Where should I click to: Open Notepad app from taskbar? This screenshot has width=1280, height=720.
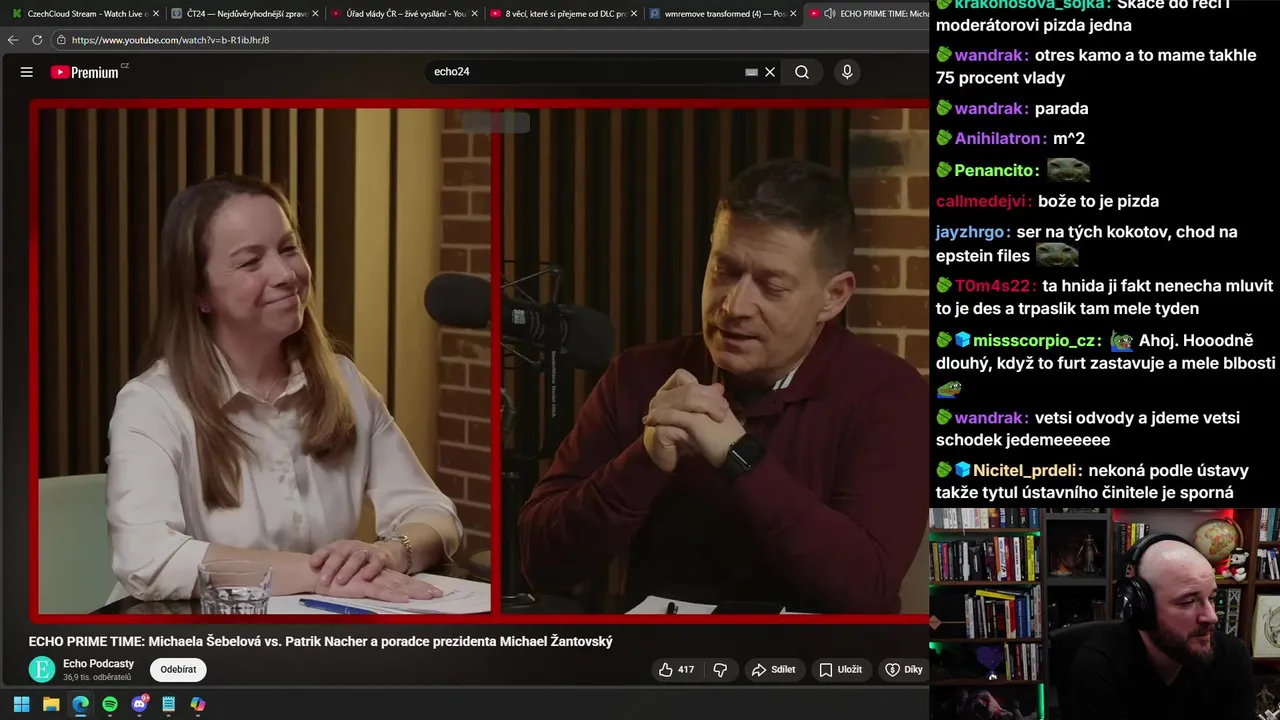coord(168,704)
